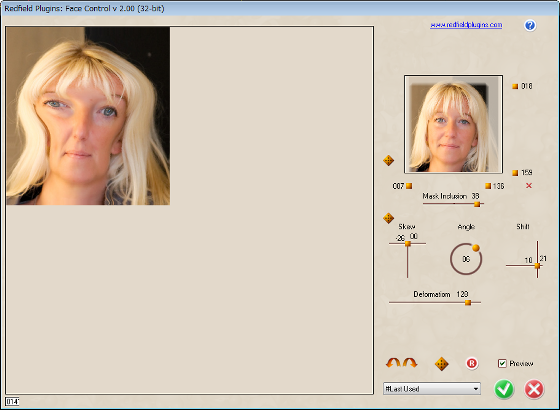Click the bottom randomize dice icon
Image resolution: width=560 pixels, height=410 pixels.
[x=441, y=364]
